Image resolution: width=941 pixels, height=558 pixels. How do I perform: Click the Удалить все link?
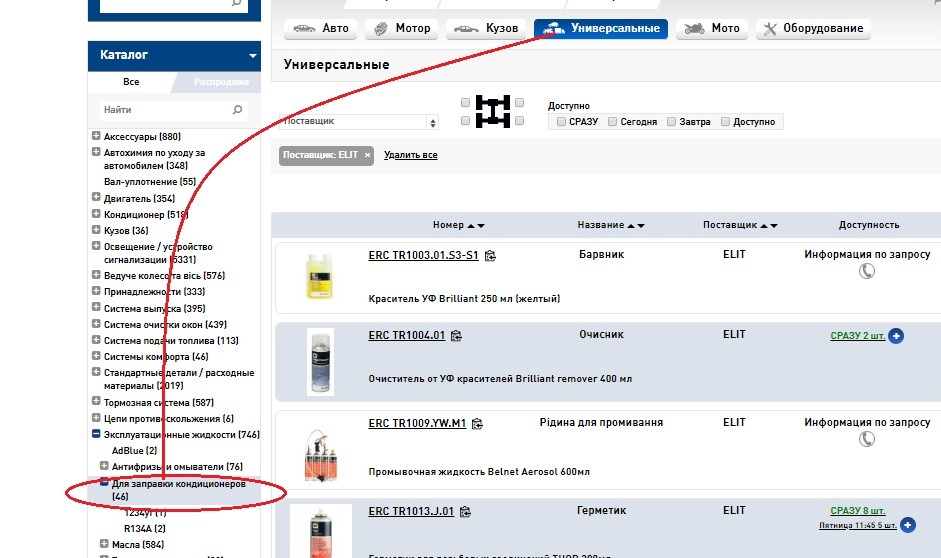(x=410, y=155)
